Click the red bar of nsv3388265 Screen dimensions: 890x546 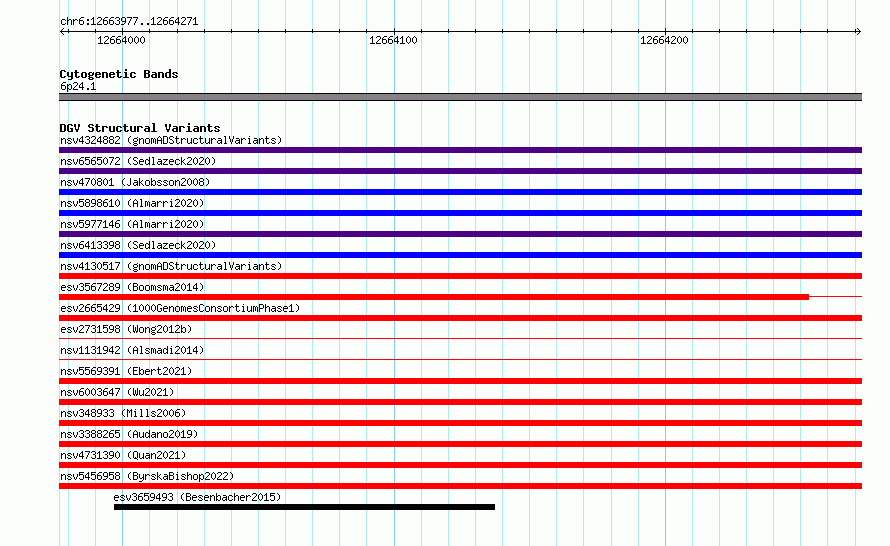(460, 444)
